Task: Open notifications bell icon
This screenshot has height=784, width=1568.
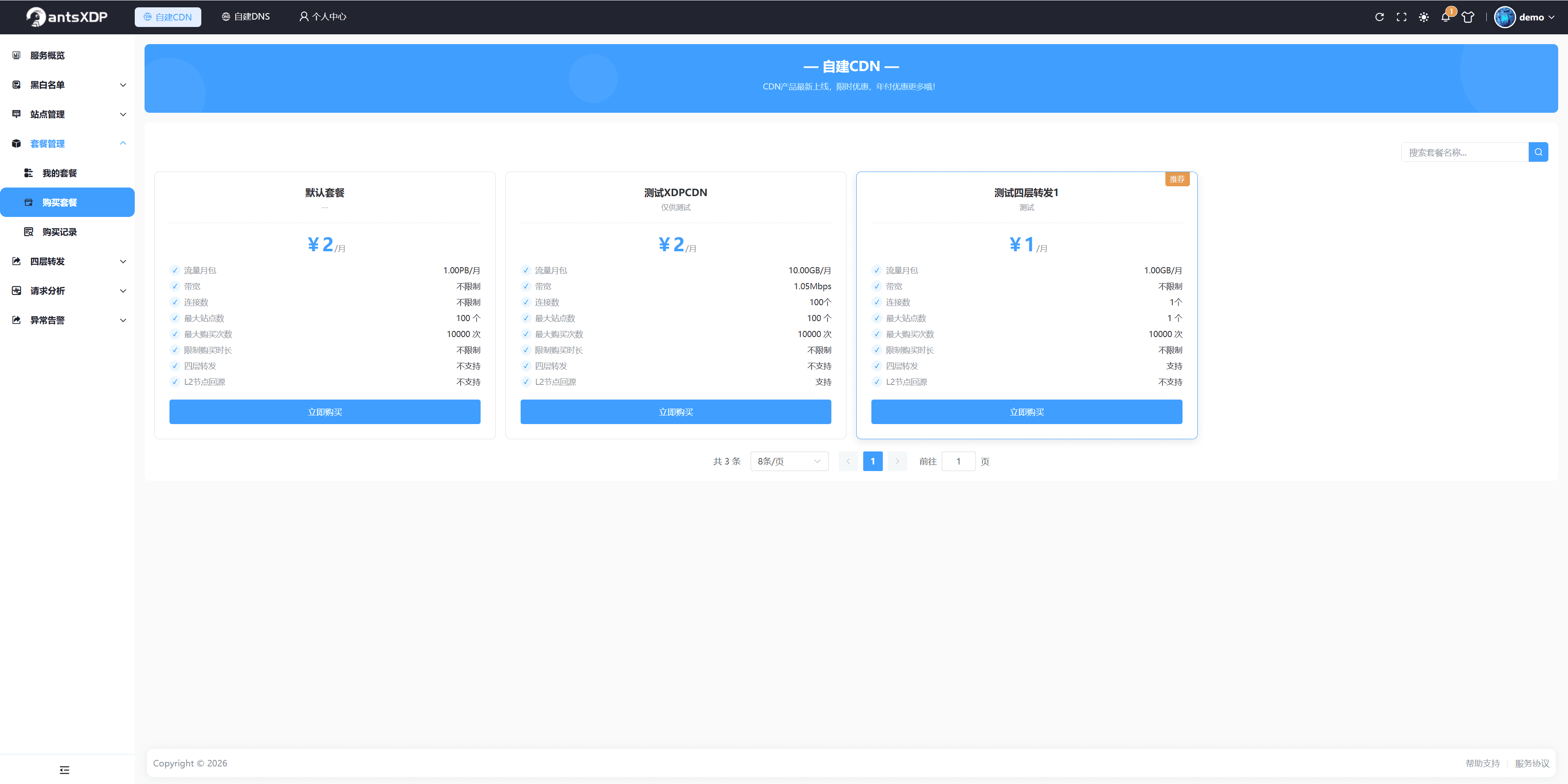Action: [1445, 17]
